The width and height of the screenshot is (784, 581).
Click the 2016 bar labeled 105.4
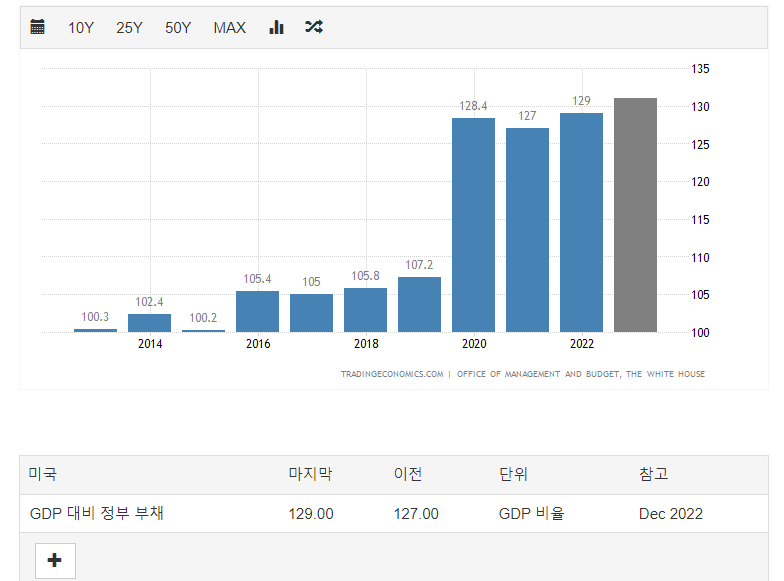[x=258, y=312]
